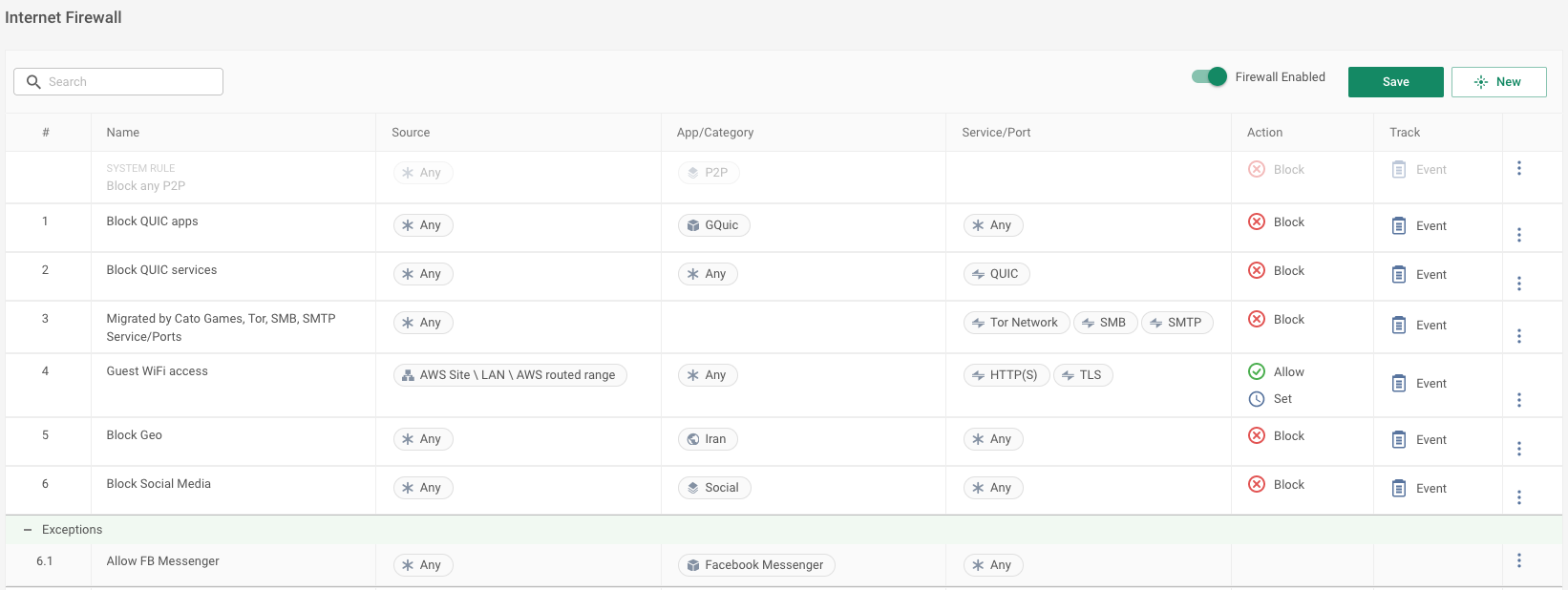This screenshot has height=590, width=1568.
Task: Click the Name column header
Action: point(123,133)
